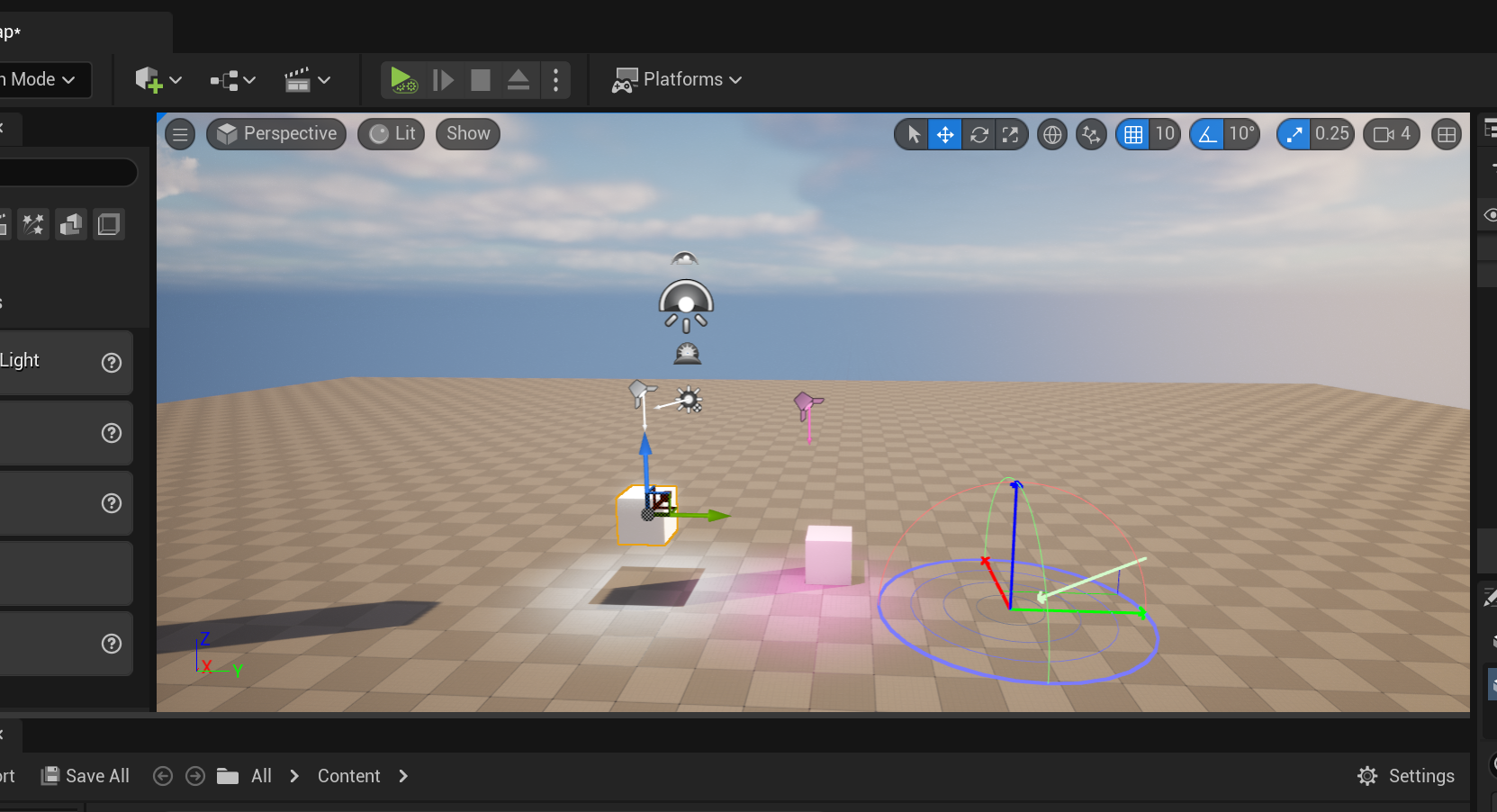
Task: Open the viewport options hamburger menu
Action: (180, 134)
